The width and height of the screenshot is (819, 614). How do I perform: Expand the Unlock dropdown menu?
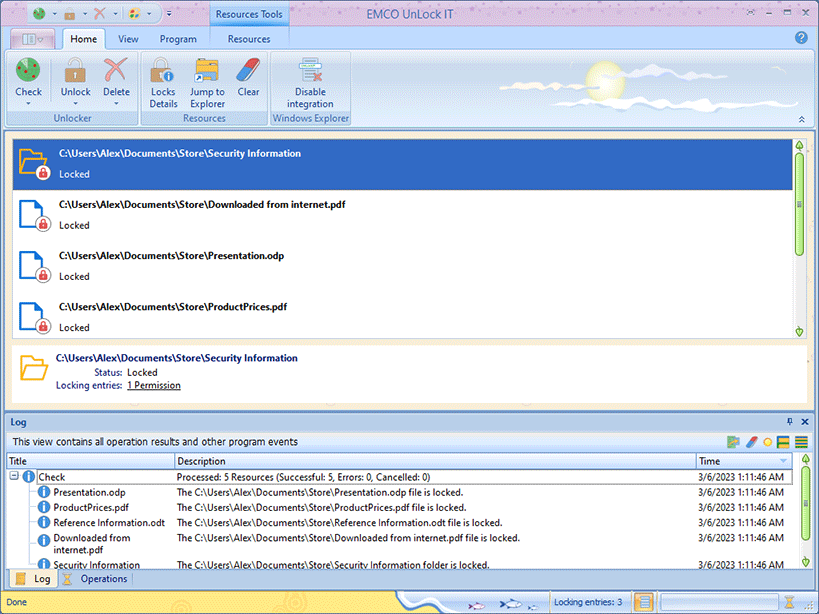click(x=75, y=103)
